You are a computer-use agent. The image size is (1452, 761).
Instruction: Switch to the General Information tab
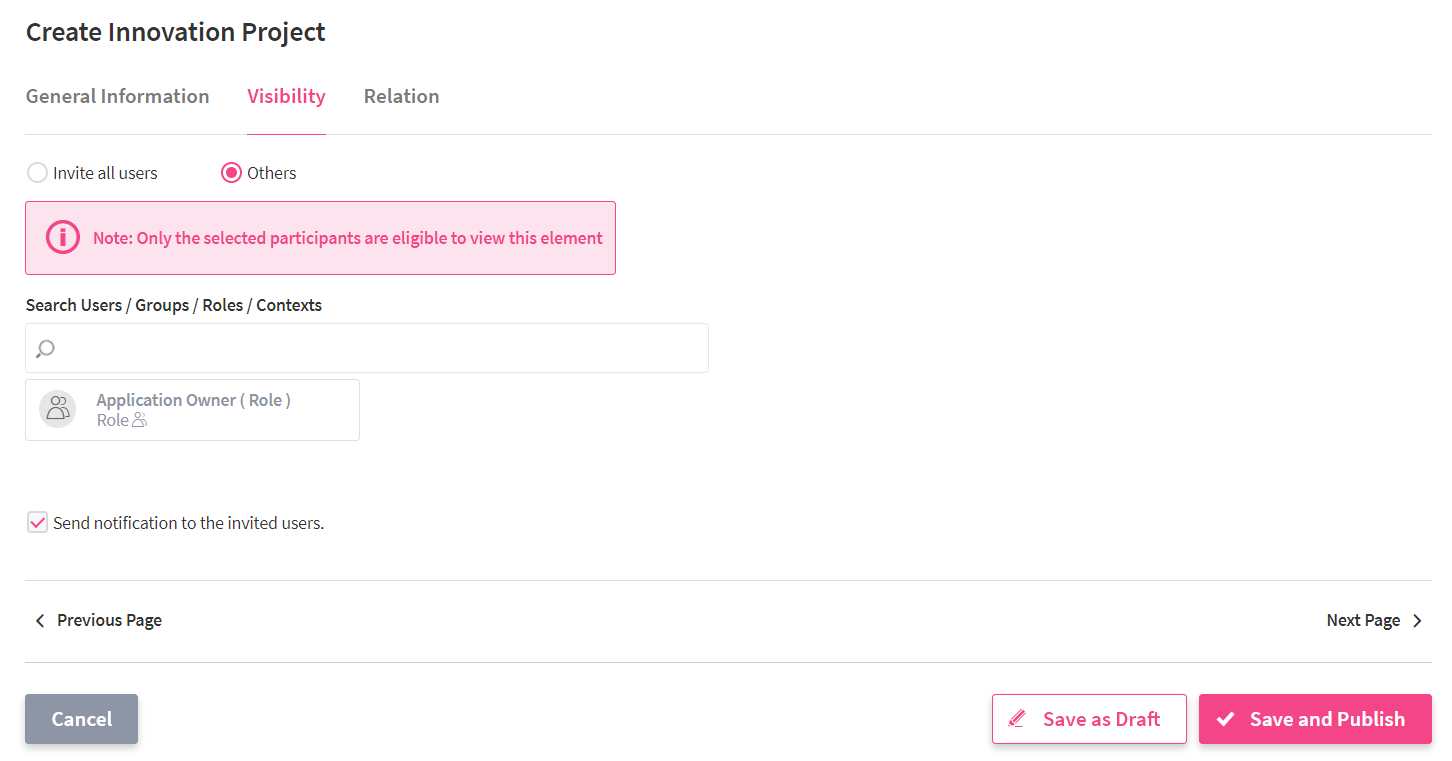pyautogui.click(x=118, y=97)
